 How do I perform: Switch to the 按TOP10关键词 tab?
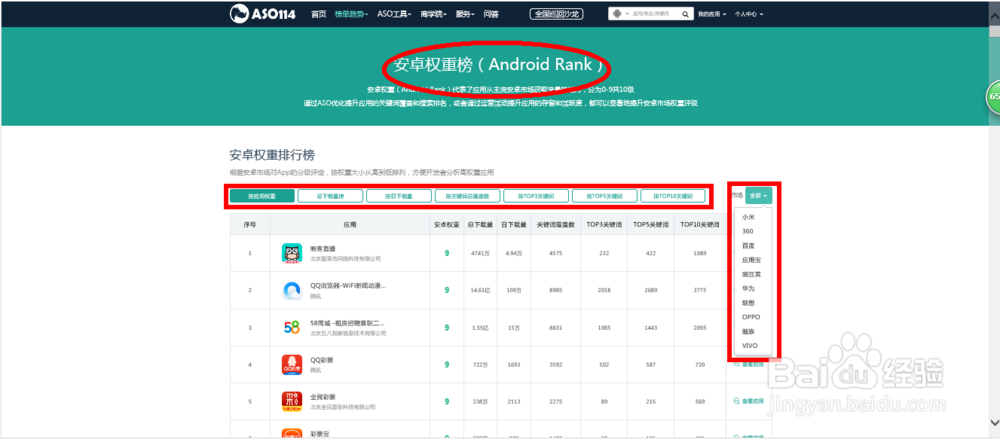pos(673,196)
